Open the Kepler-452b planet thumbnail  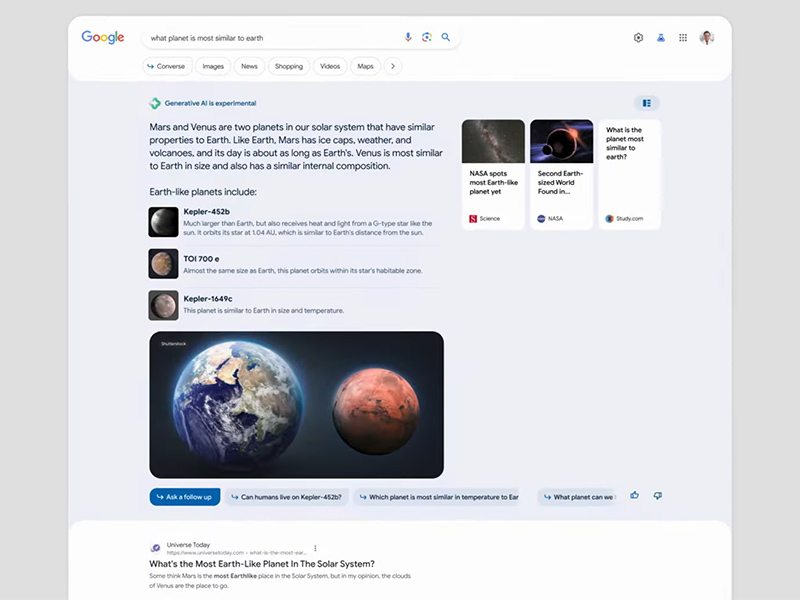pos(163,222)
